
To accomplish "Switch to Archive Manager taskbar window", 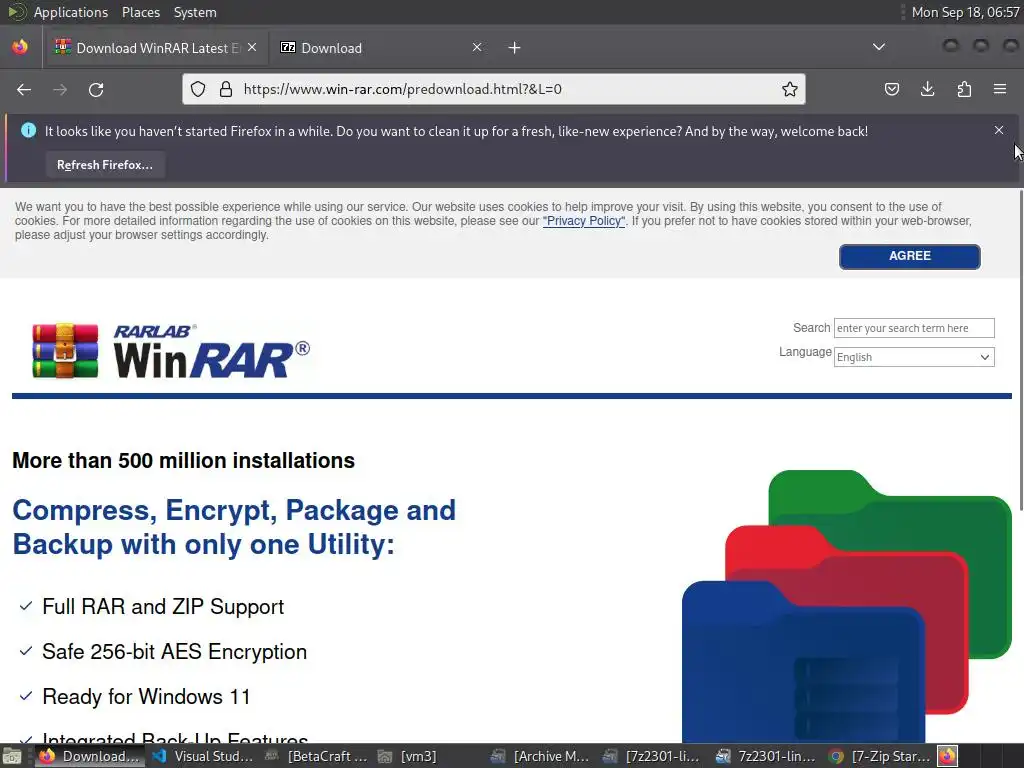I will tap(540, 756).
